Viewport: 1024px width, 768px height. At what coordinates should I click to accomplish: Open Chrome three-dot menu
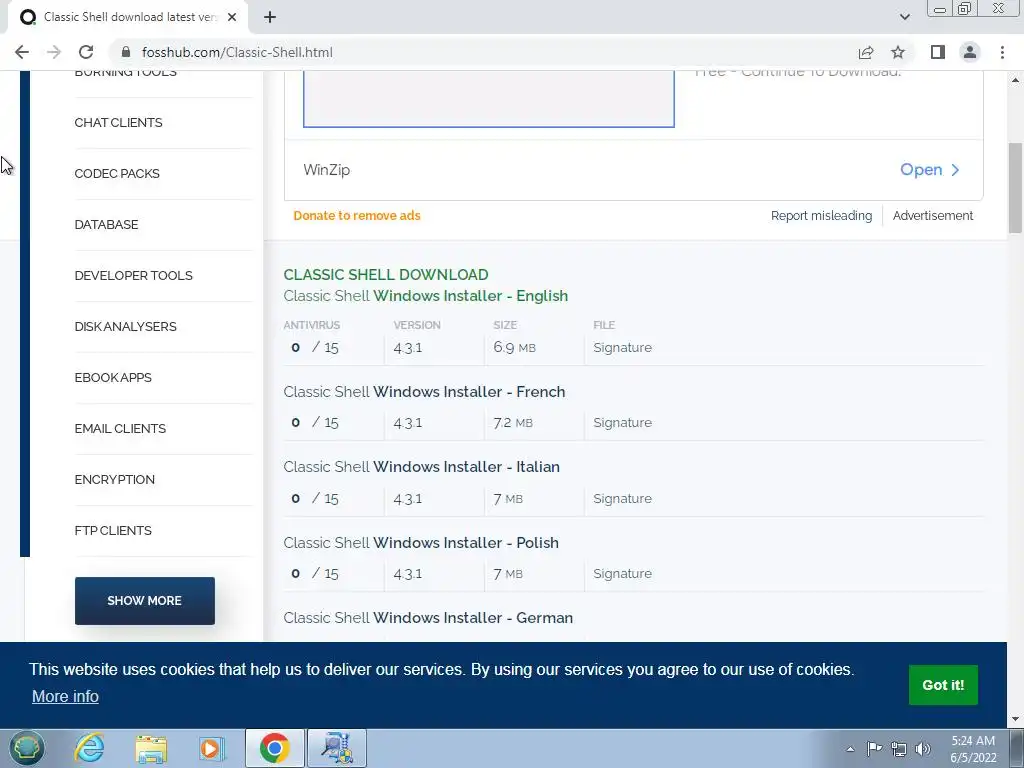point(1002,52)
